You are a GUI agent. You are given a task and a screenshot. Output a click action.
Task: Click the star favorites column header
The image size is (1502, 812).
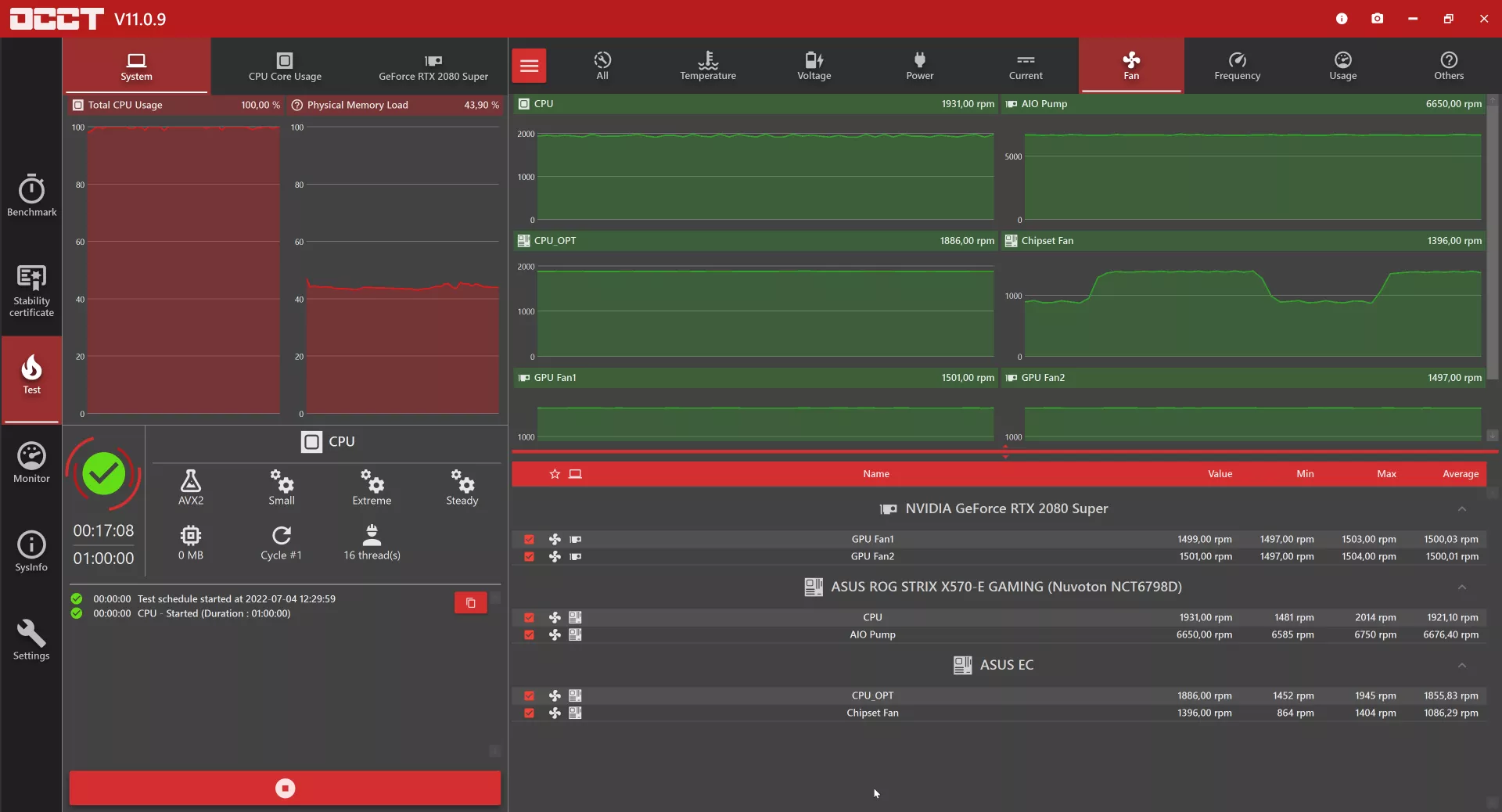coord(555,474)
